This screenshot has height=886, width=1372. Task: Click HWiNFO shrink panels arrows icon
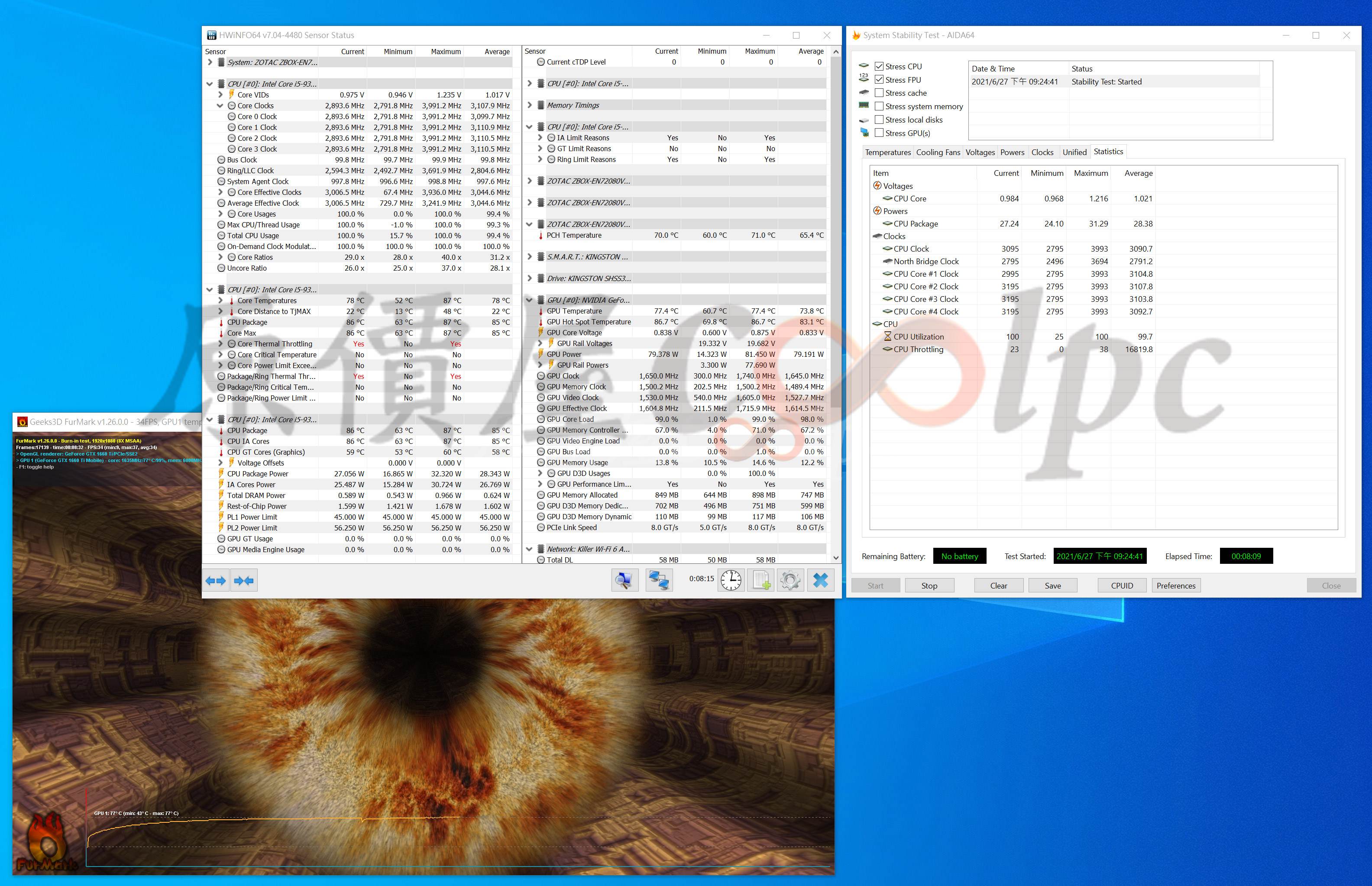pyautogui.click(x=244, y=581)
